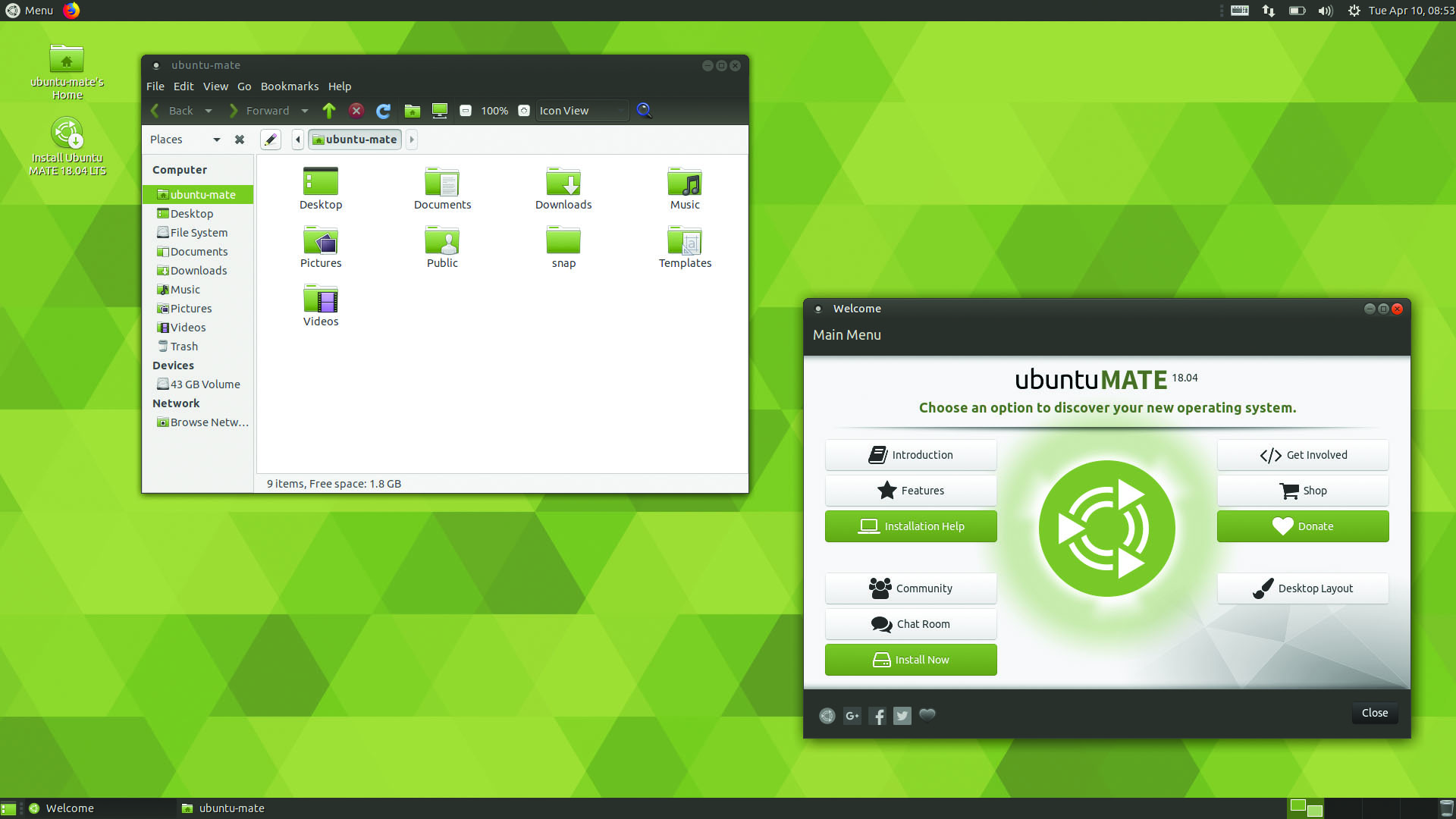Expand the Forward history dropdown arrow
This screenshot has height=819, width=1456.
(x=305, y=111)
